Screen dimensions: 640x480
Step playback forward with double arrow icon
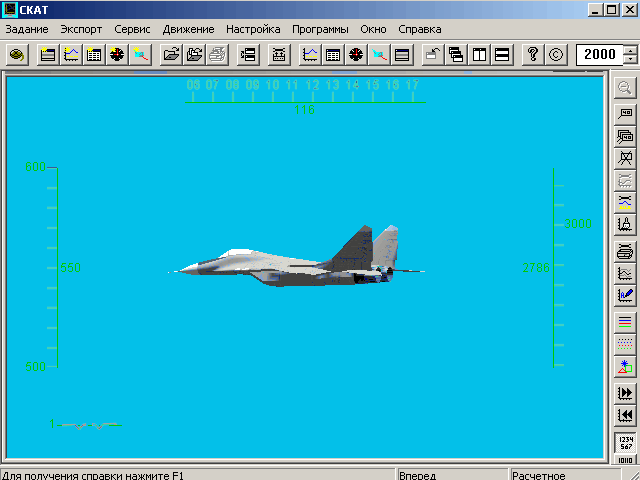pos(625,393)
